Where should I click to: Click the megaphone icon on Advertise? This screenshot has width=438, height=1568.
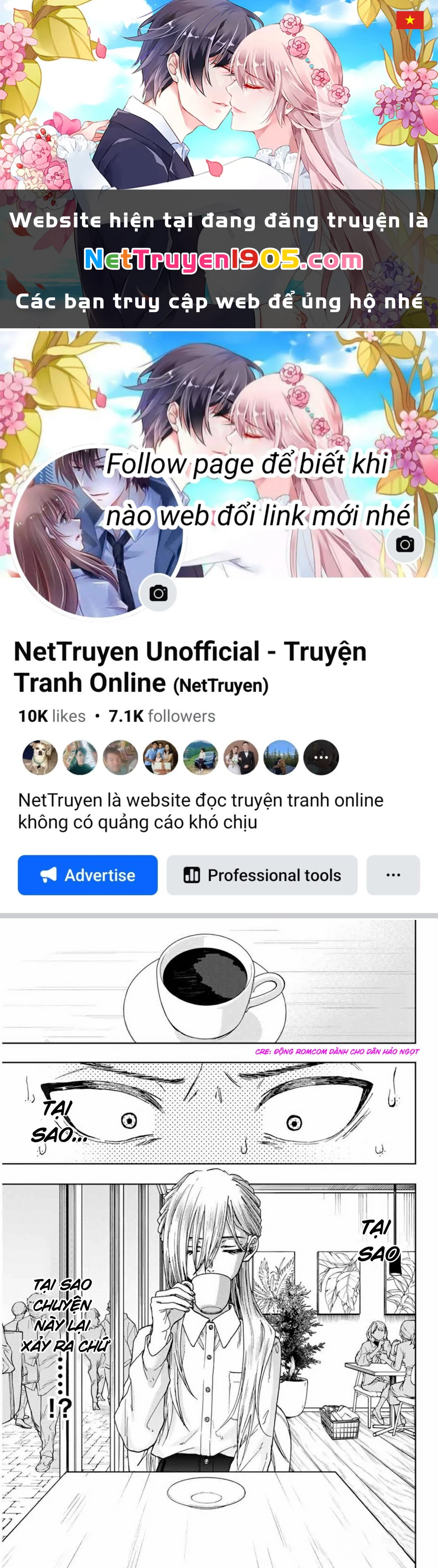[x=48, y=875]
